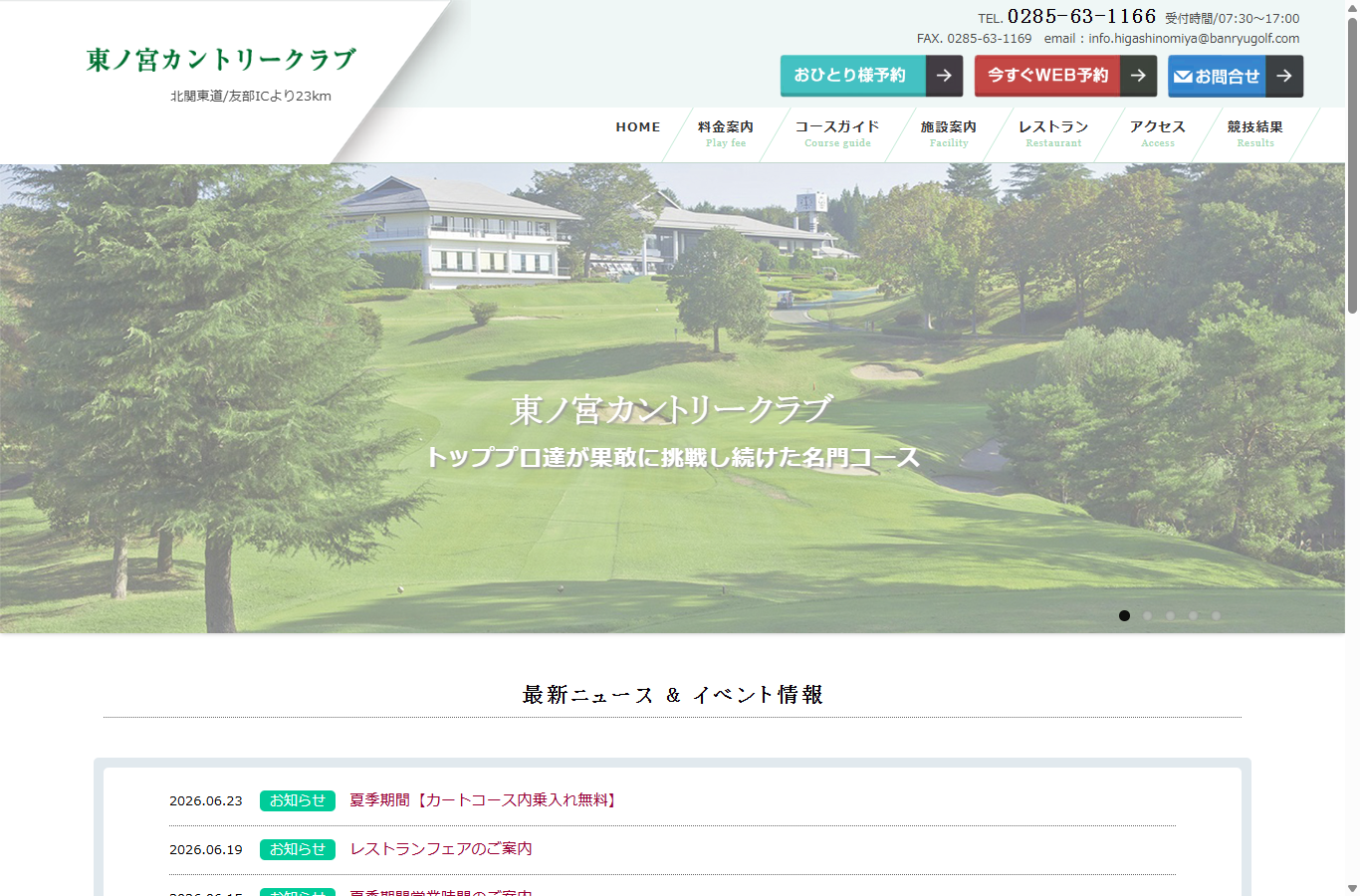Click the FAX. 0285-63-1169 text
The image size is (1360, 896).
[x=975, y=39]
